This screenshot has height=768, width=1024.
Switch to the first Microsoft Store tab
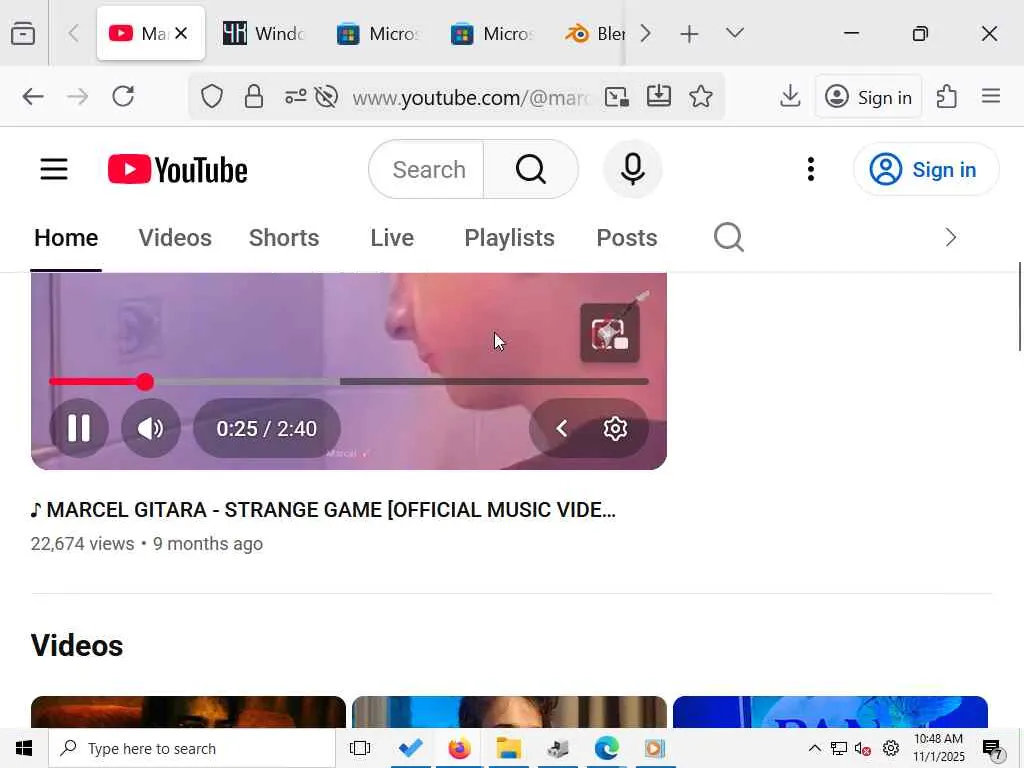pos(377,33)
